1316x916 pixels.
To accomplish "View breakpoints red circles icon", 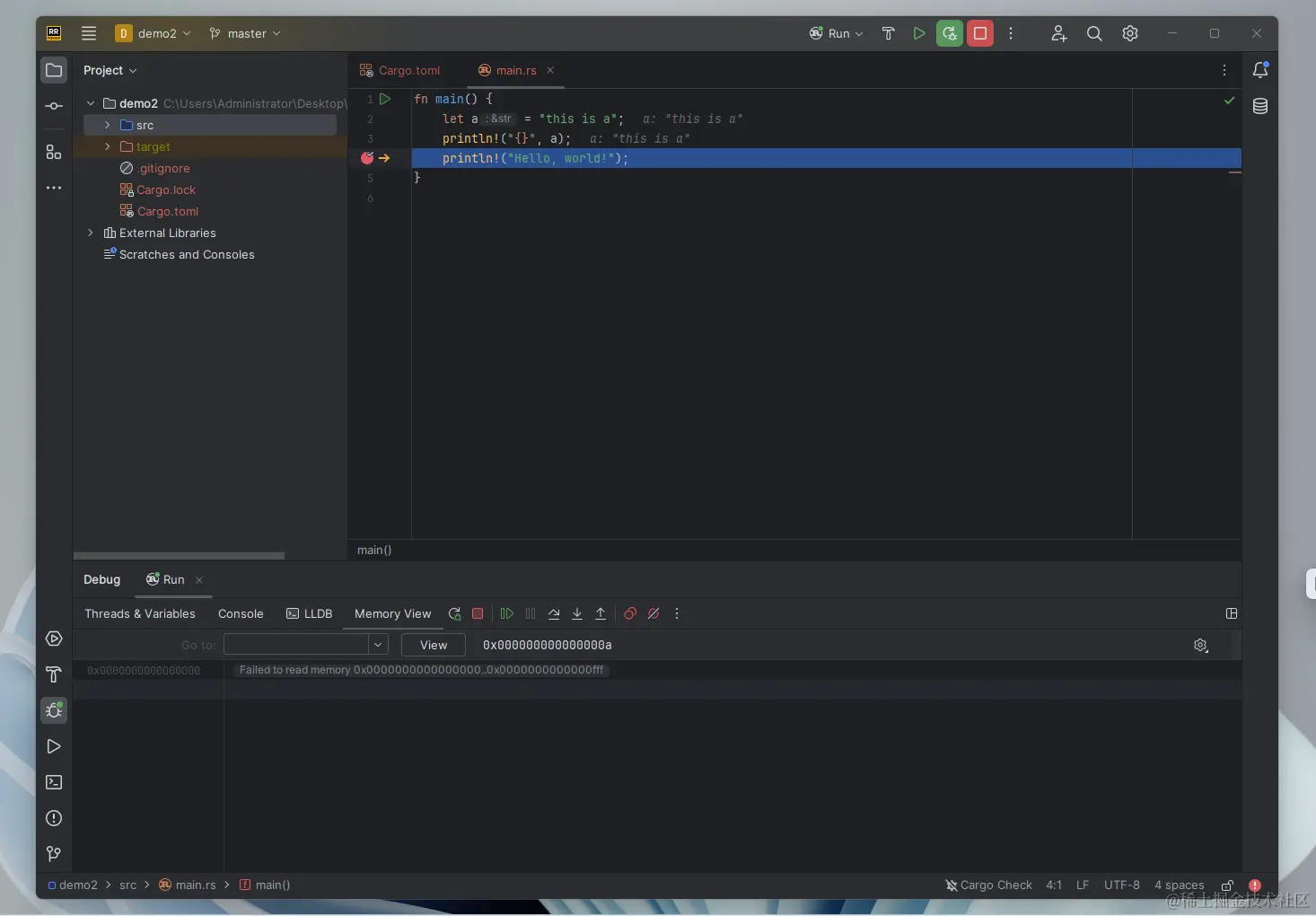I will pos(630,613).
